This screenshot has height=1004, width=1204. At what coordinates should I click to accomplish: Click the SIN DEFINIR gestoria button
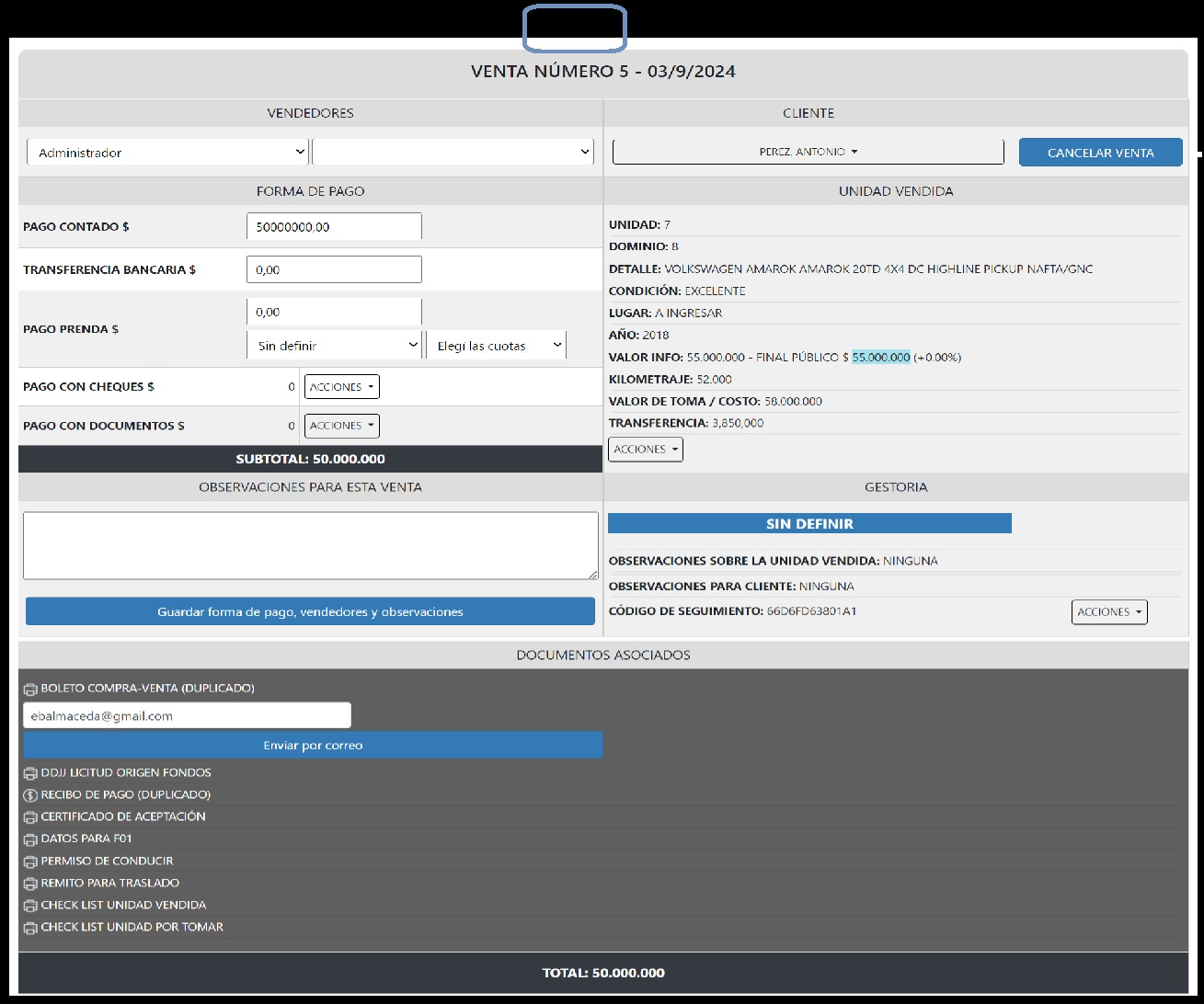(x=809, y=523)
